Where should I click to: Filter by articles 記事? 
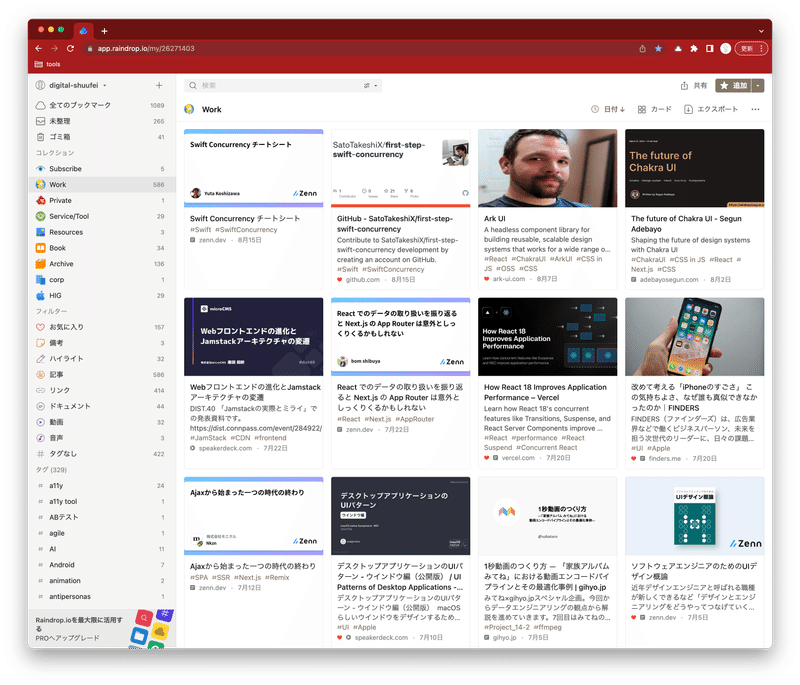(x=102, y=374)
